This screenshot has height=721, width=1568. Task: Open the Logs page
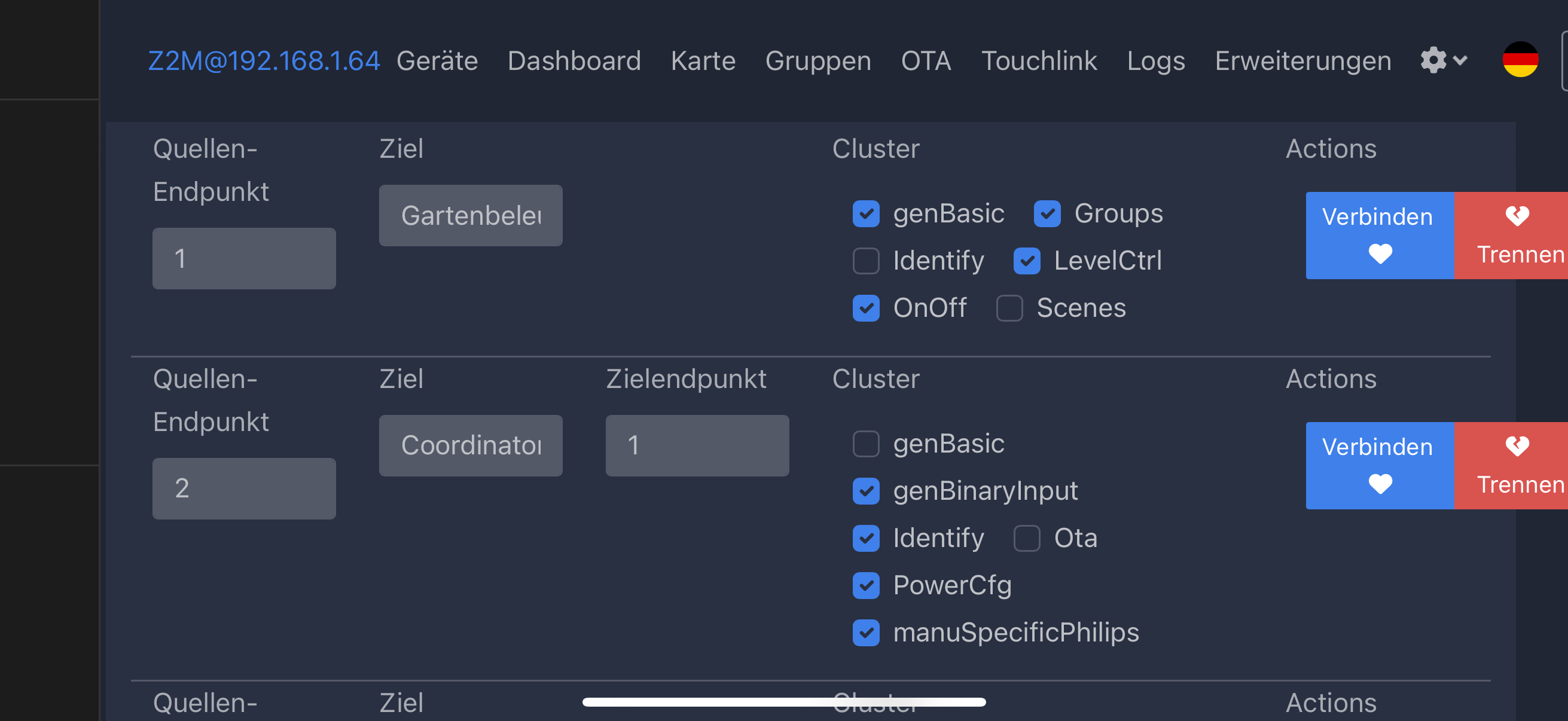(1155, 61)
